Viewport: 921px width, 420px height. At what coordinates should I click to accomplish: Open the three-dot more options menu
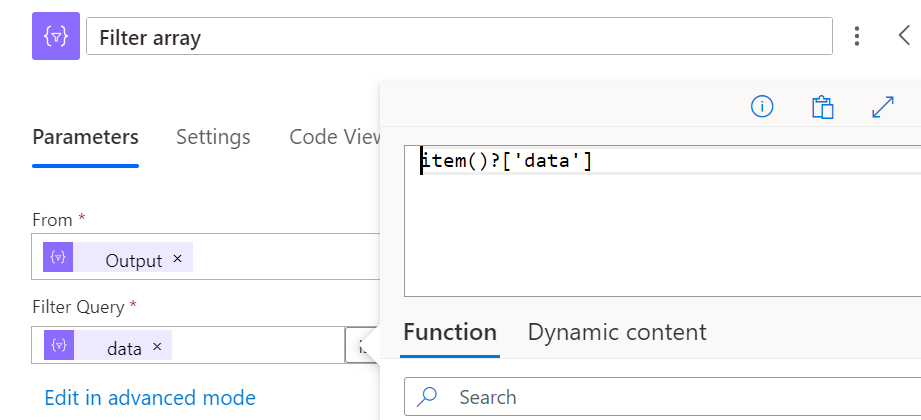pyautogui.click(x=856, y=37)
